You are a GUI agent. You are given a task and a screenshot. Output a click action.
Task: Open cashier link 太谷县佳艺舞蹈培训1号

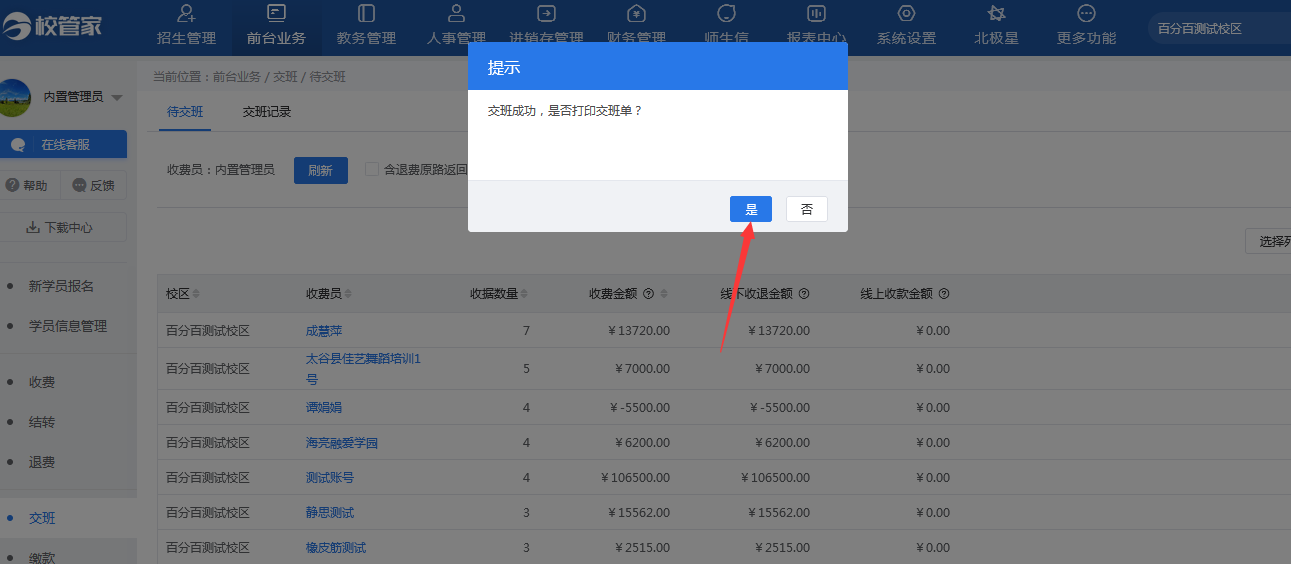click(x=363, y=368)
